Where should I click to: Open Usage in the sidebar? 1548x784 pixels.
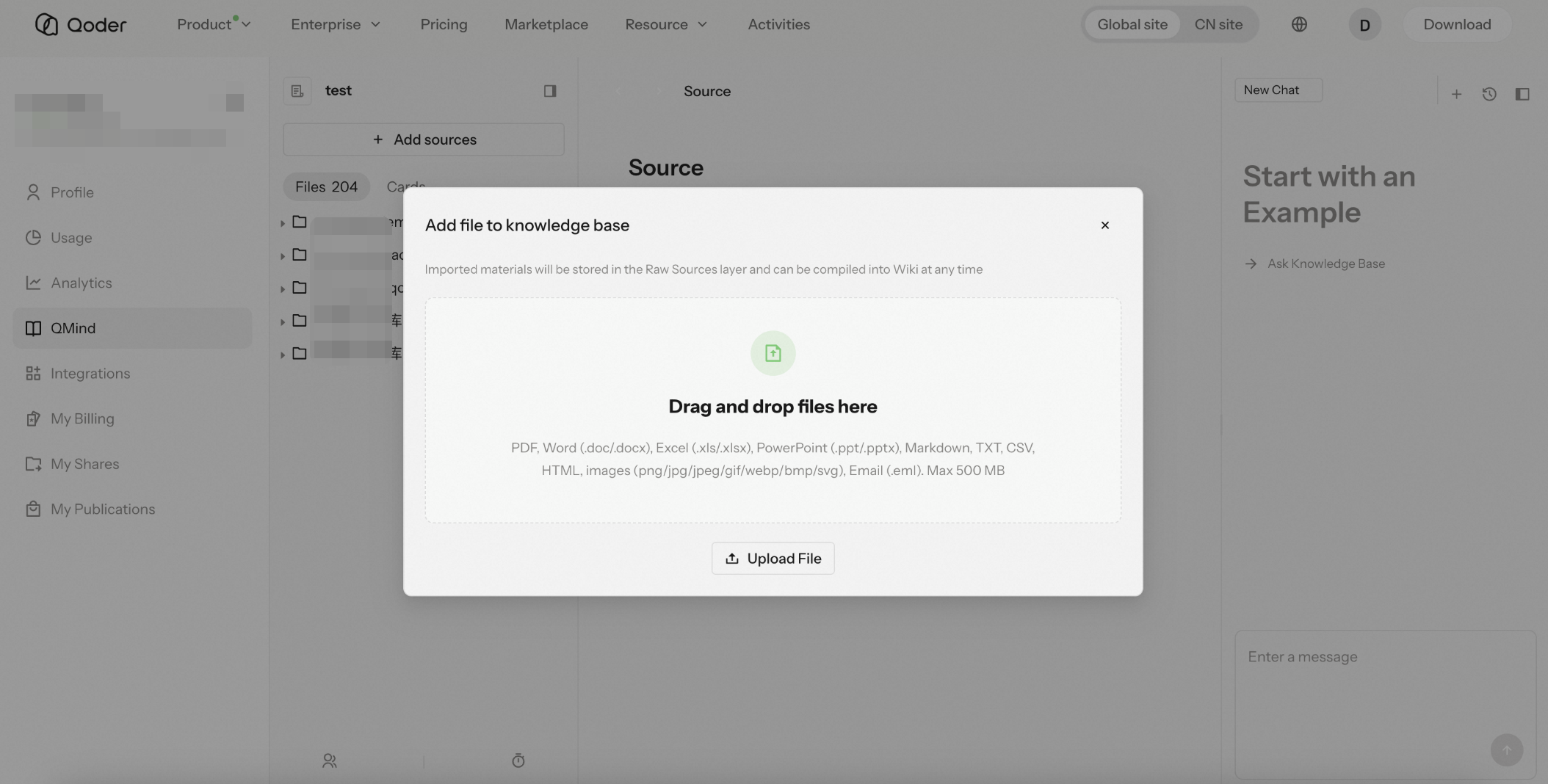(x=132, y=238)
